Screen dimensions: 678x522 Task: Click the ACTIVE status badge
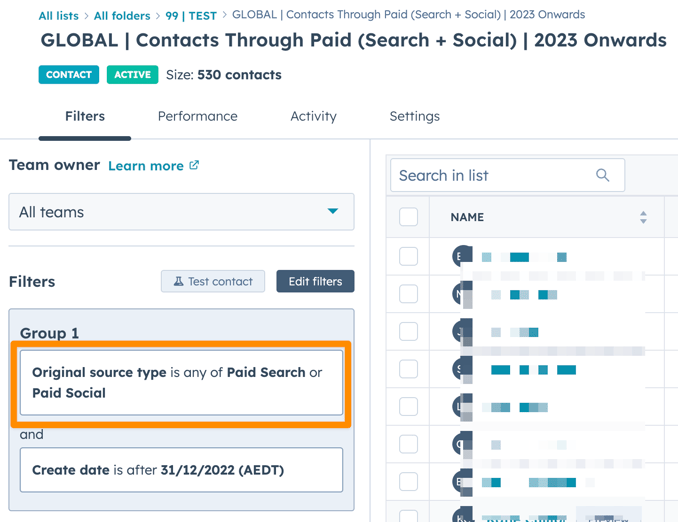pyautogui.click(x=132, y=75)
